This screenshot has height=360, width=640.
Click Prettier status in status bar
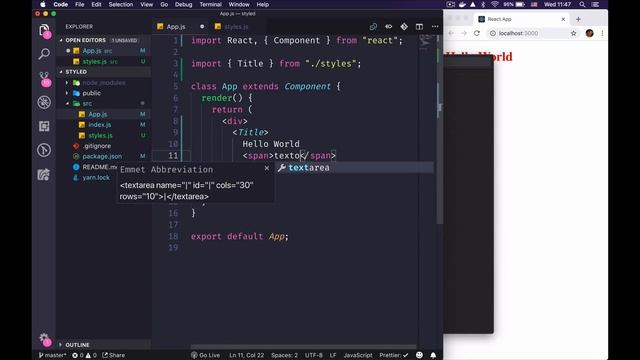tap(393, 355)
